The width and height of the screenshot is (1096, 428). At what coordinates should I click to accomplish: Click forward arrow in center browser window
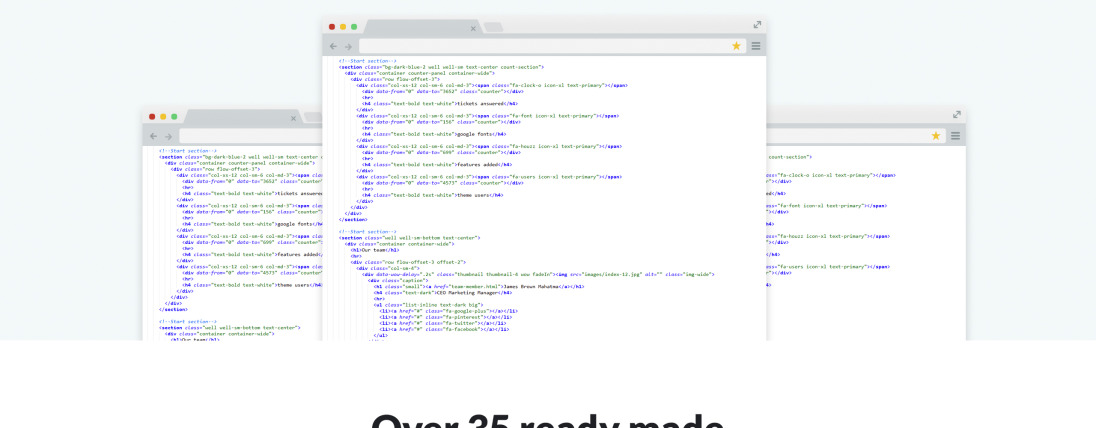point(347,46)
